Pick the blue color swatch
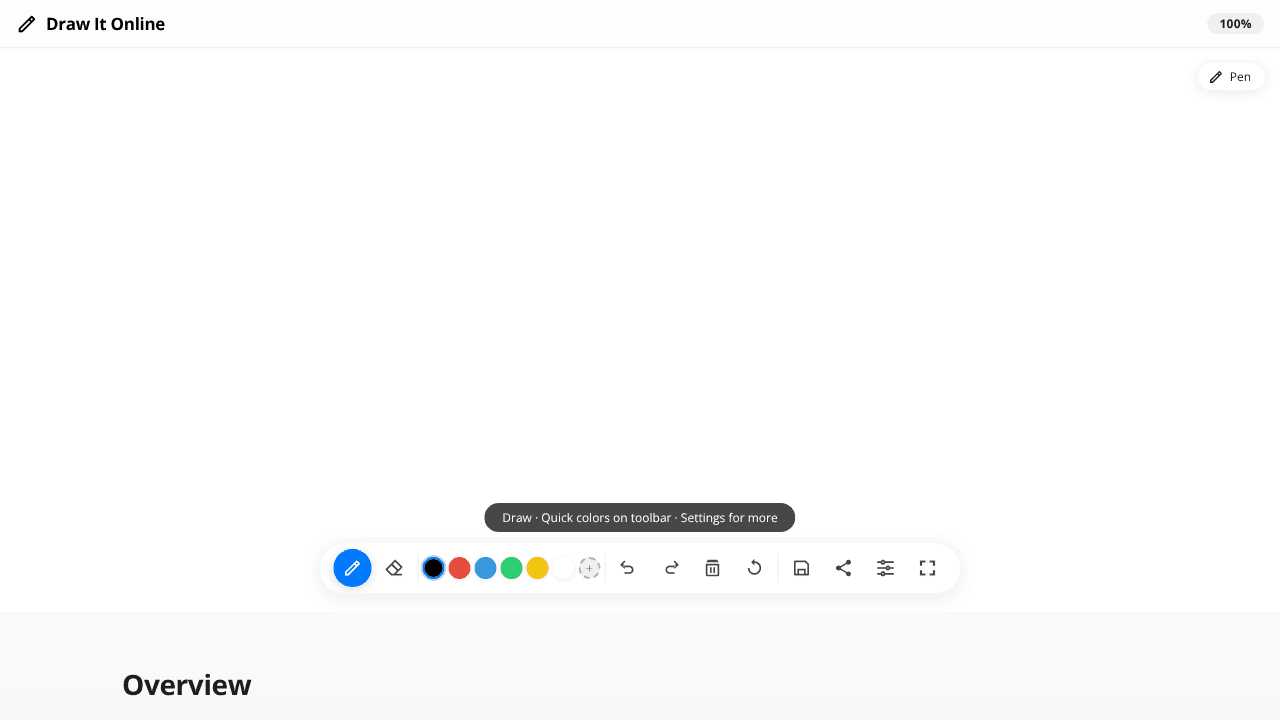Viewport: 1280px width, 720px height. pyautogui.click(x=485, y=568)
